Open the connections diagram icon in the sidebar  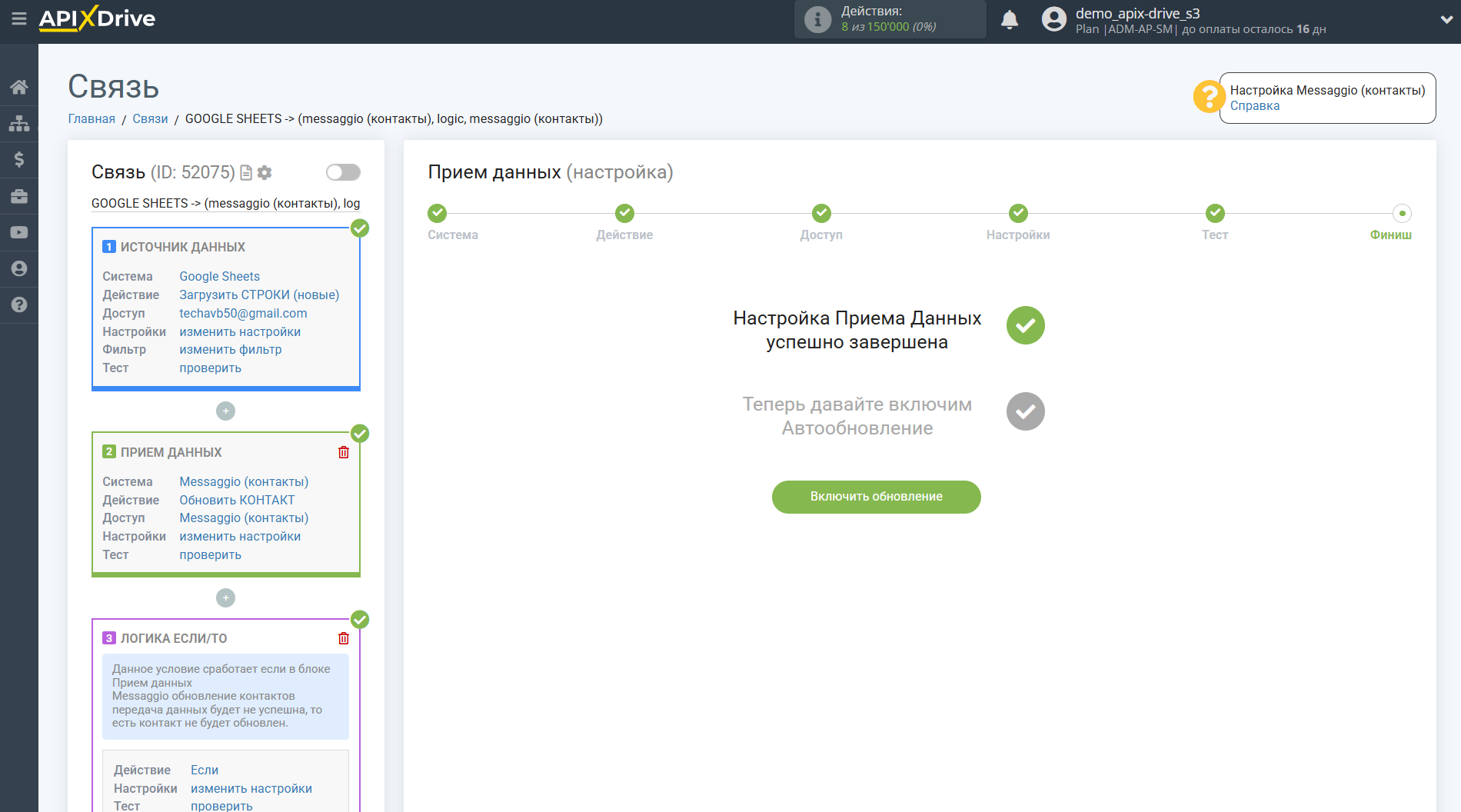coord(19,123)
